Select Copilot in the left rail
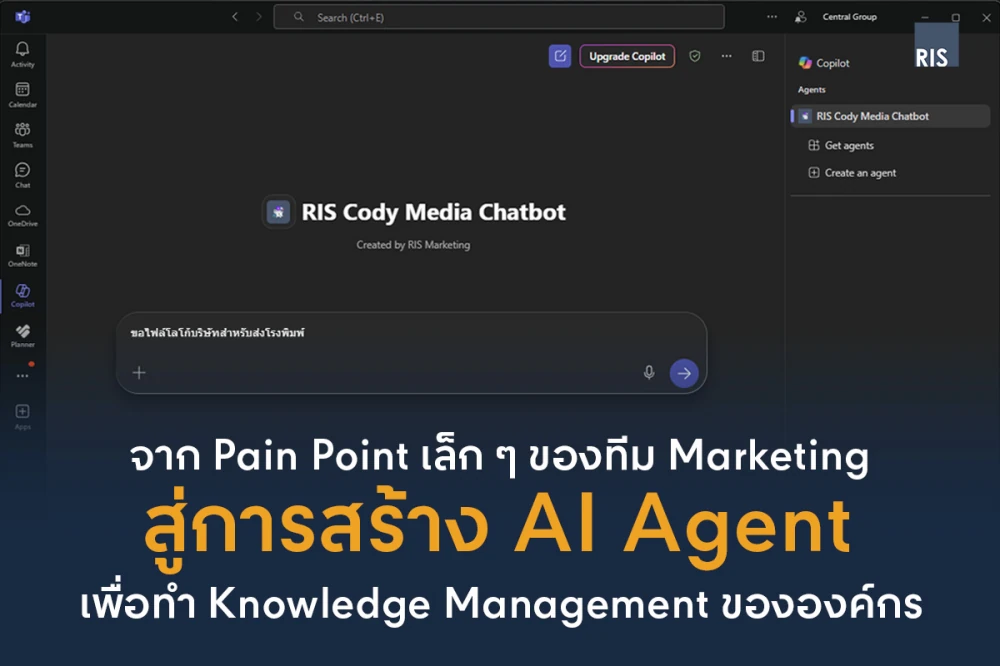Image resolution: width=1000 pixels, height=666 pixels. click(x=22, y=295)
